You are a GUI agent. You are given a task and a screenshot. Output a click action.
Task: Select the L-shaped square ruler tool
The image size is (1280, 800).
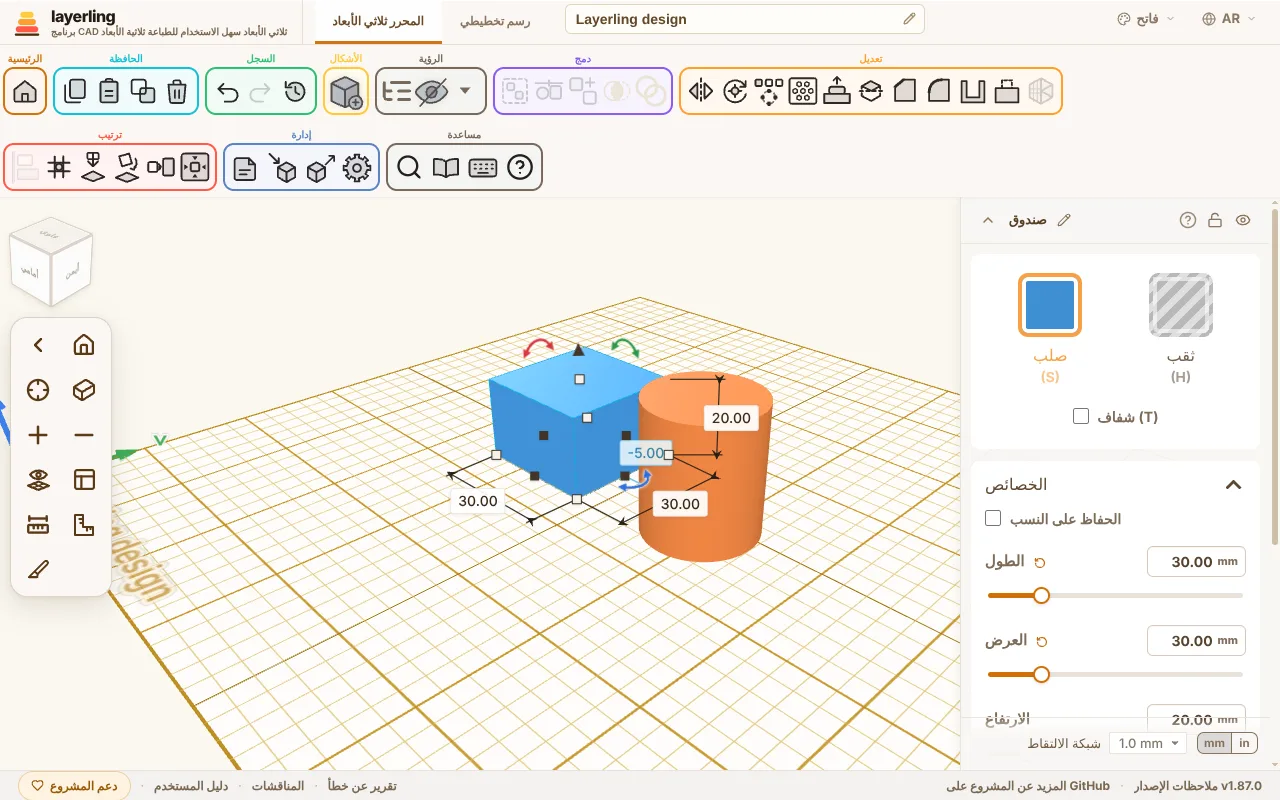click(x=84, y=525)
